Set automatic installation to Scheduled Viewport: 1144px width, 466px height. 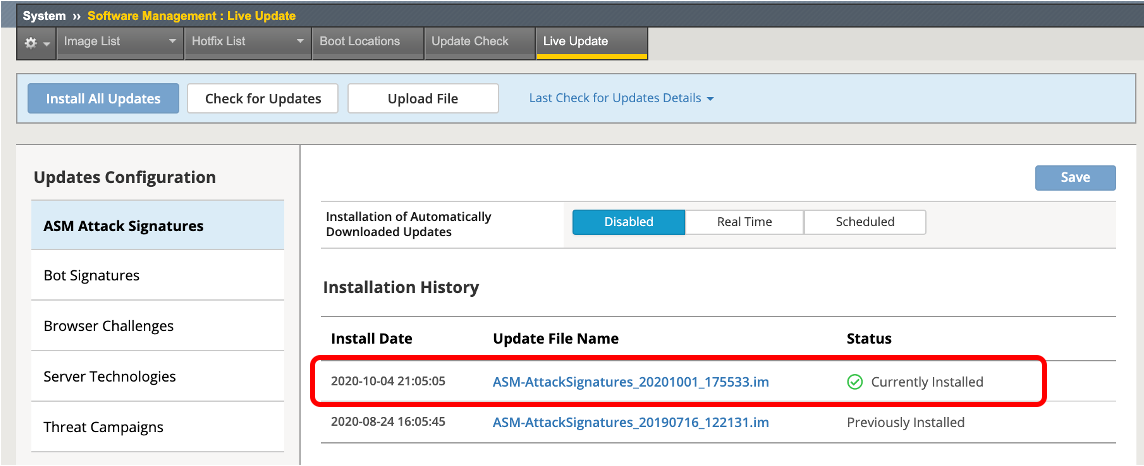pos(865,222)
